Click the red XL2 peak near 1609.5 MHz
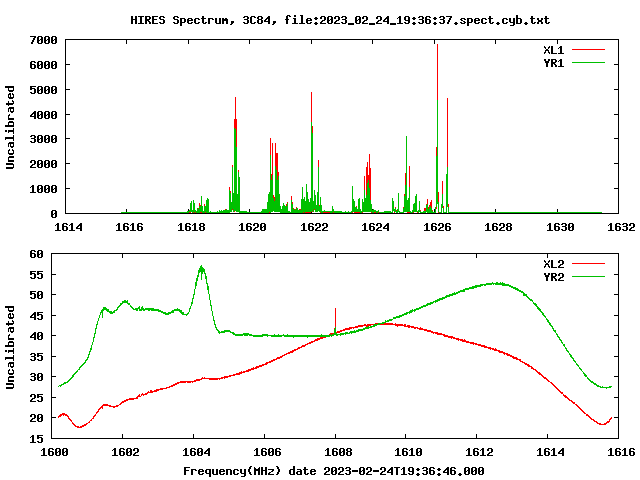The width and height of the screenshot is (640, 480). click(388, 324)
